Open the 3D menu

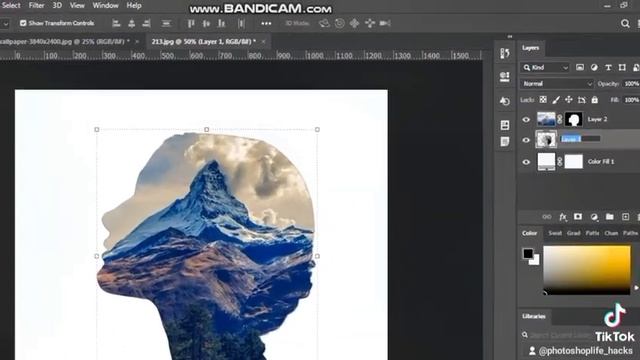(x=57, y=5)
